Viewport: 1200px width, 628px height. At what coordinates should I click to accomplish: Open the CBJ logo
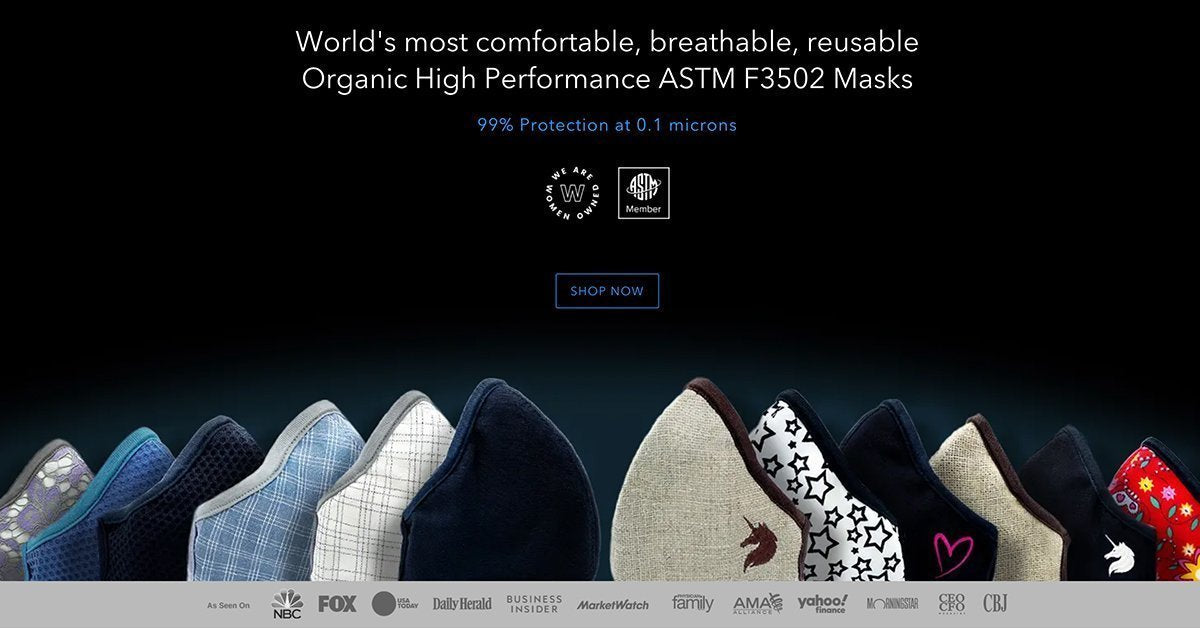[x=995, y=603]
